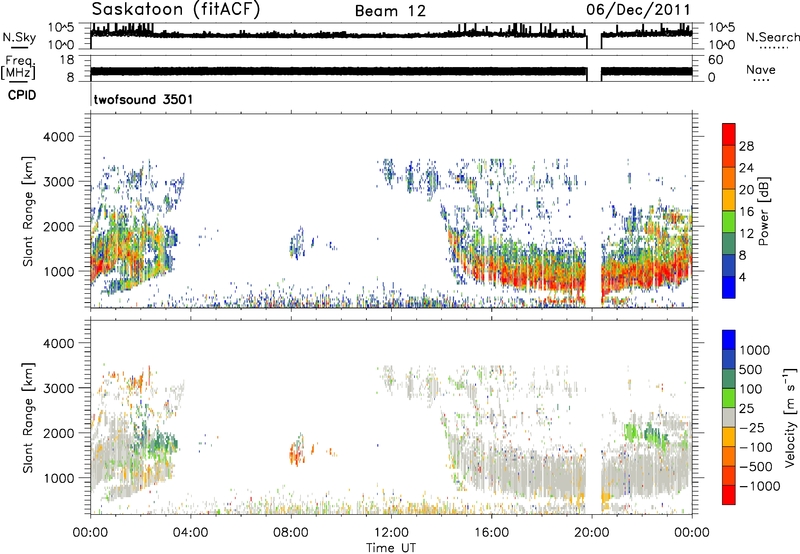Click the 'Freq. [MHz]' label
This screenshot has height=554, width=800.
18,68
